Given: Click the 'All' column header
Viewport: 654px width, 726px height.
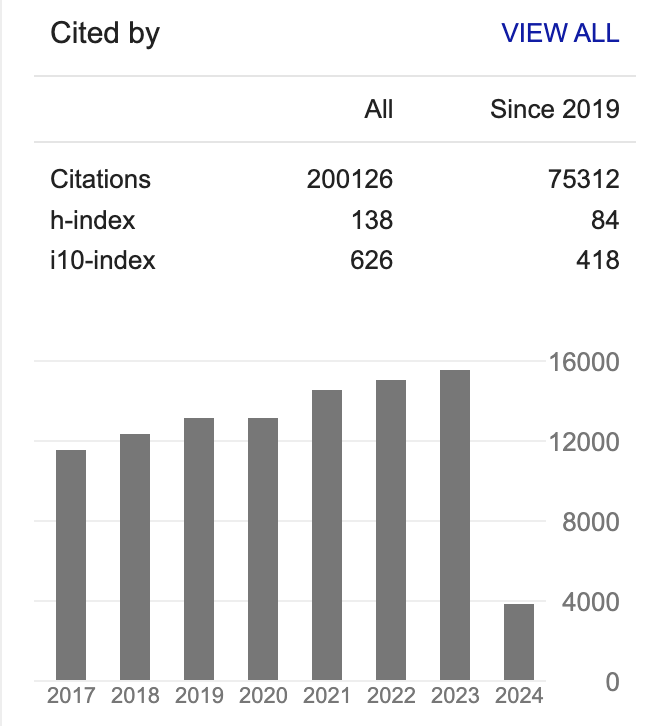Looking at the screenshot, I should click(379, 109).
